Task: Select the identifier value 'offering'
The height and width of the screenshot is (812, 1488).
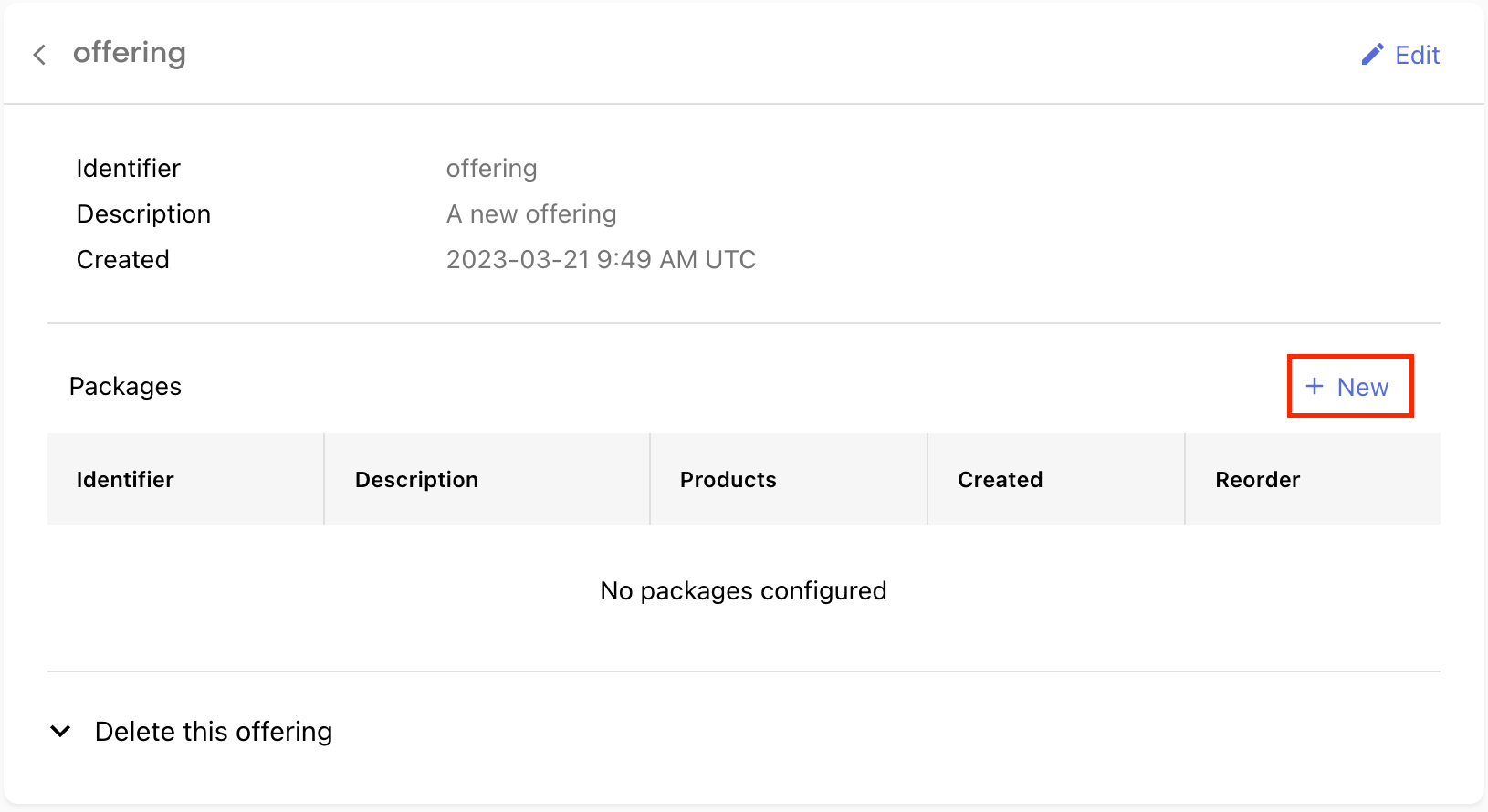Action: coord(491,169)
